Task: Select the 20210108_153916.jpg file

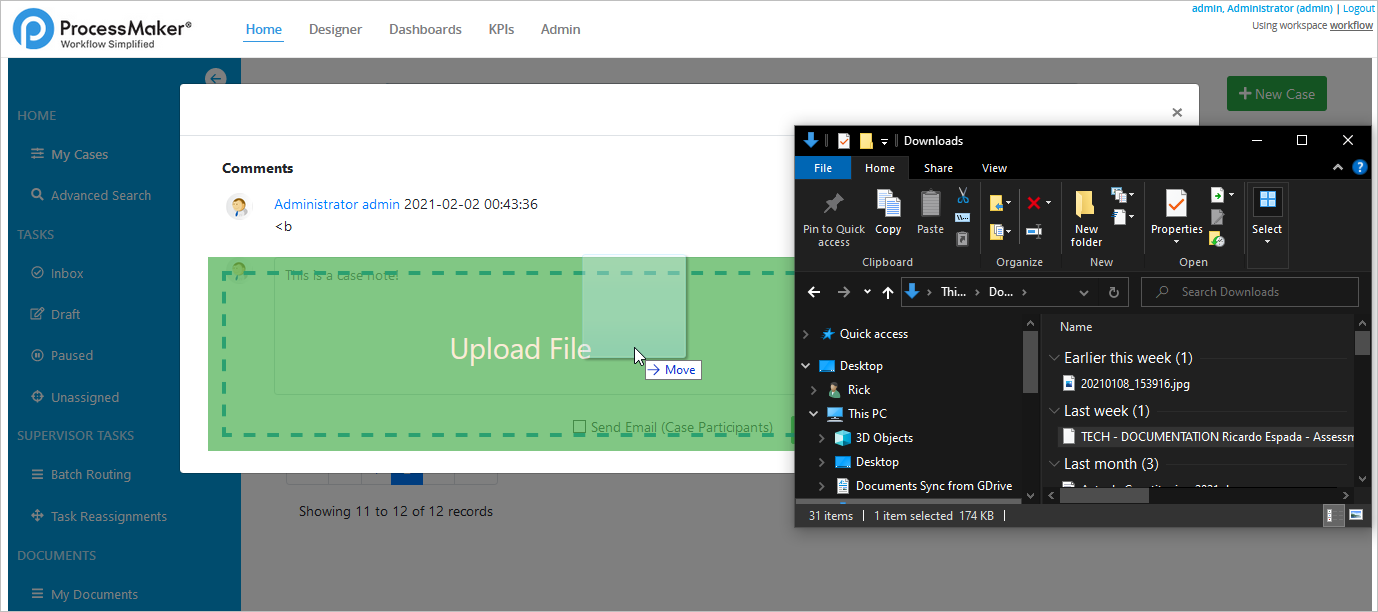Action: [x=1134, y=383]
